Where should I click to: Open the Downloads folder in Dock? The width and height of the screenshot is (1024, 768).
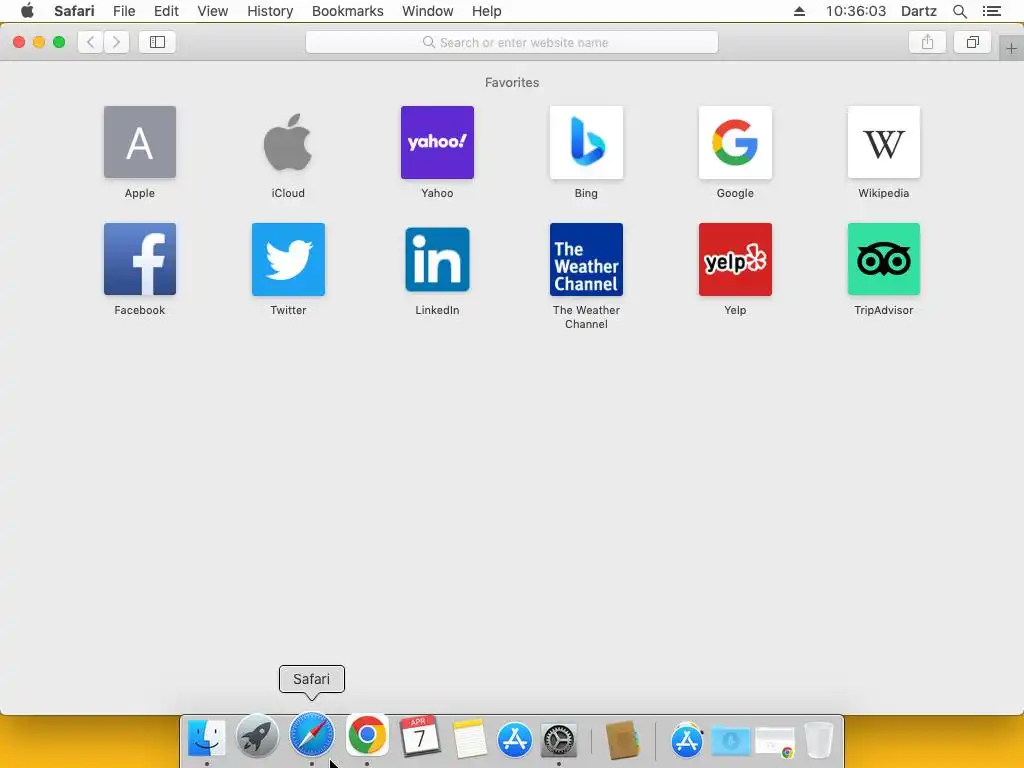pyautogui.click(x=731, y=741)
